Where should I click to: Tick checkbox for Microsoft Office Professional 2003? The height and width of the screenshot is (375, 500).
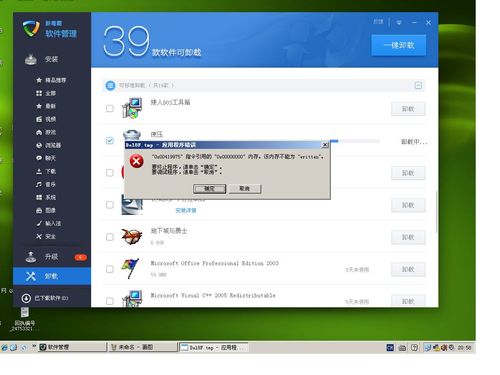(x=110, y=269)
